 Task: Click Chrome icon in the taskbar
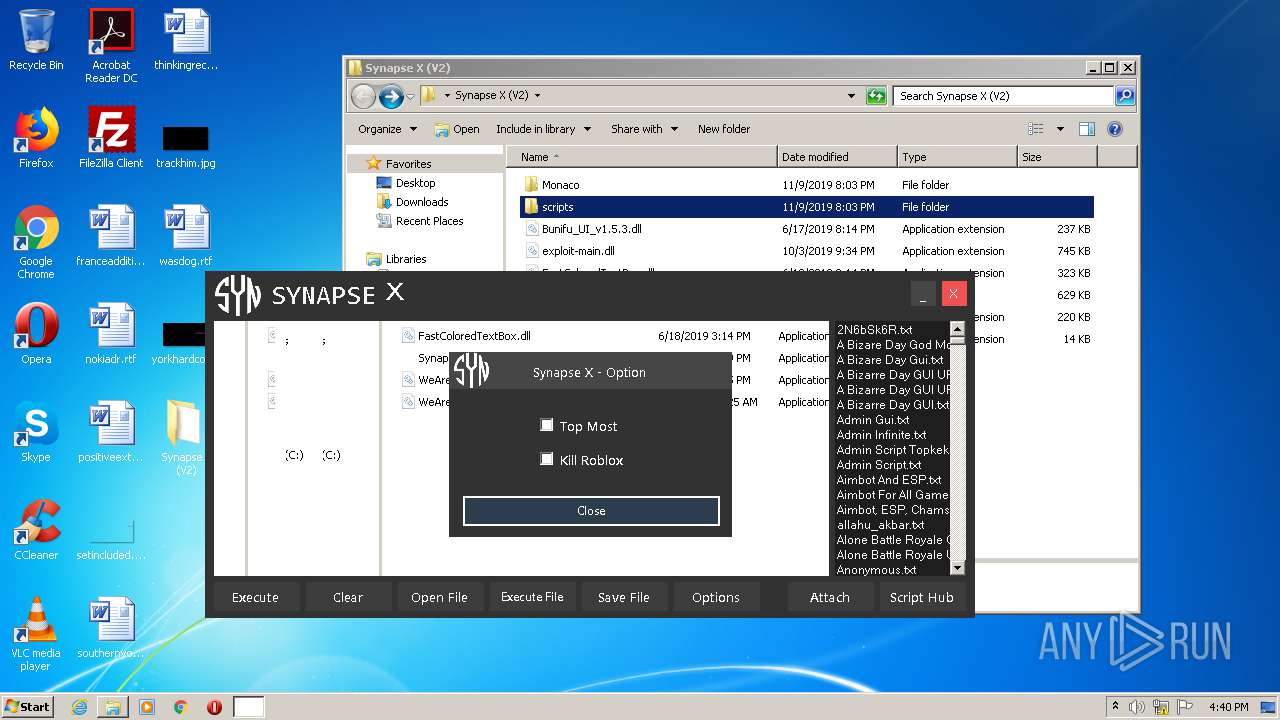180,707
